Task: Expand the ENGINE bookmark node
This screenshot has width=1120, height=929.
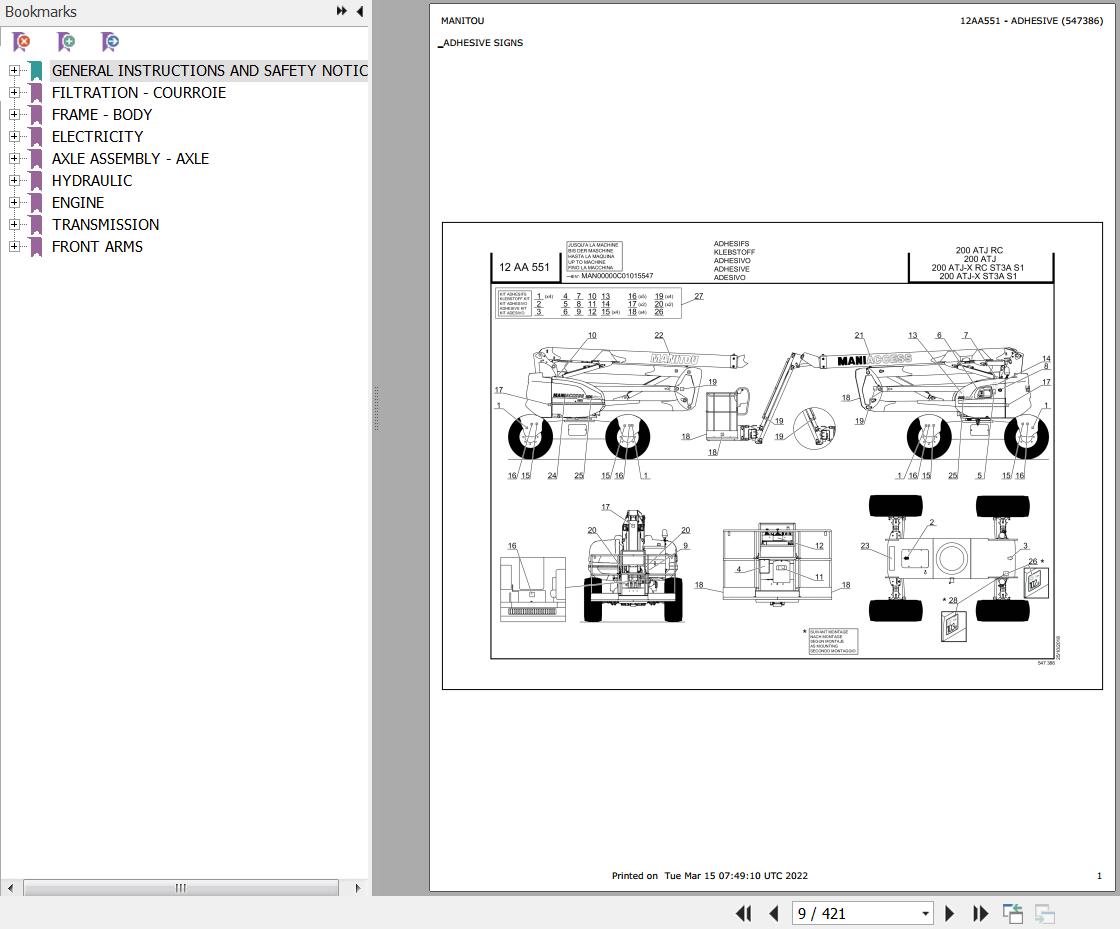Action: coord(14,202)
